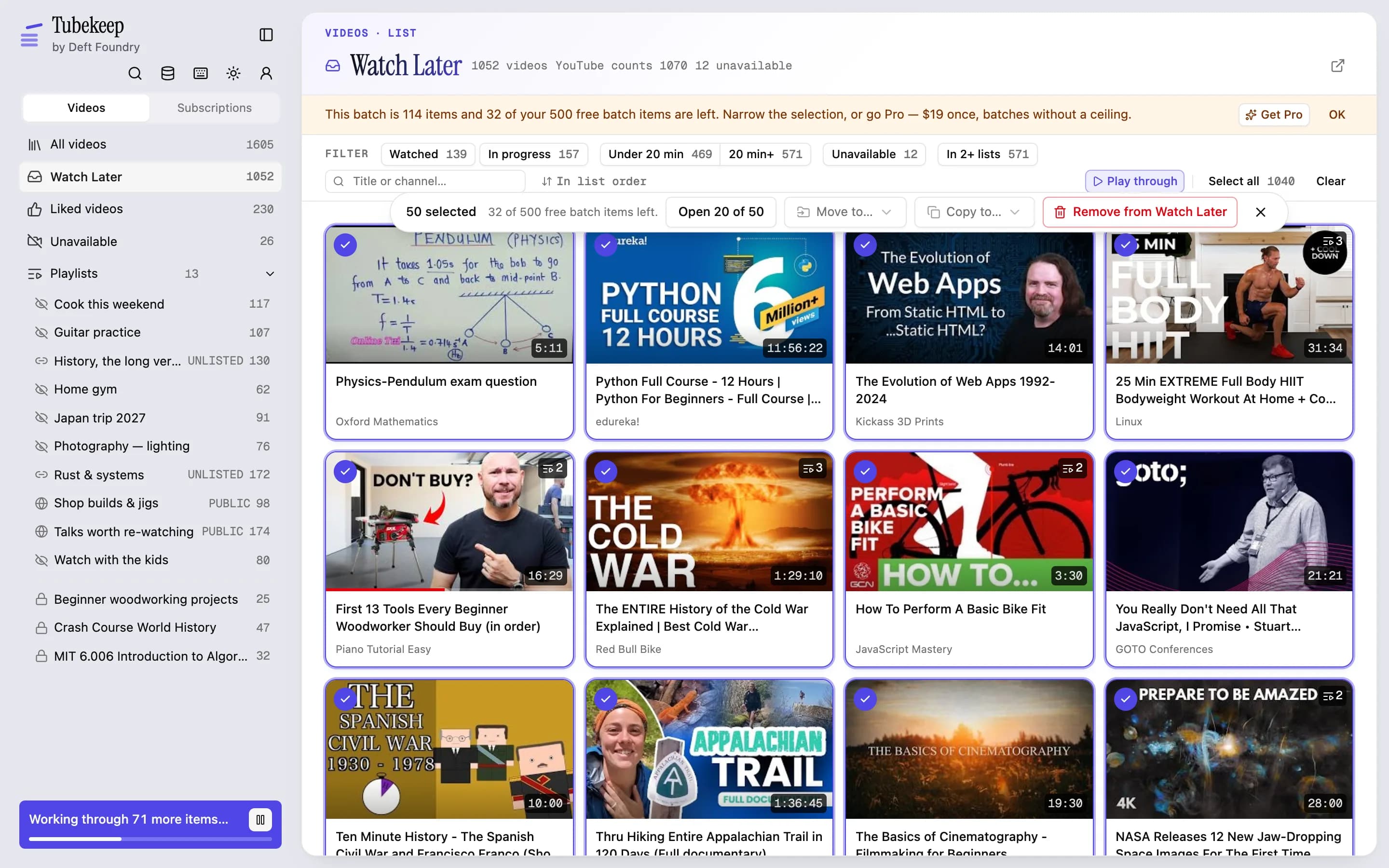Focus the Title or channel search field
Screen dimensions: 1389x868
pos(425,181)
